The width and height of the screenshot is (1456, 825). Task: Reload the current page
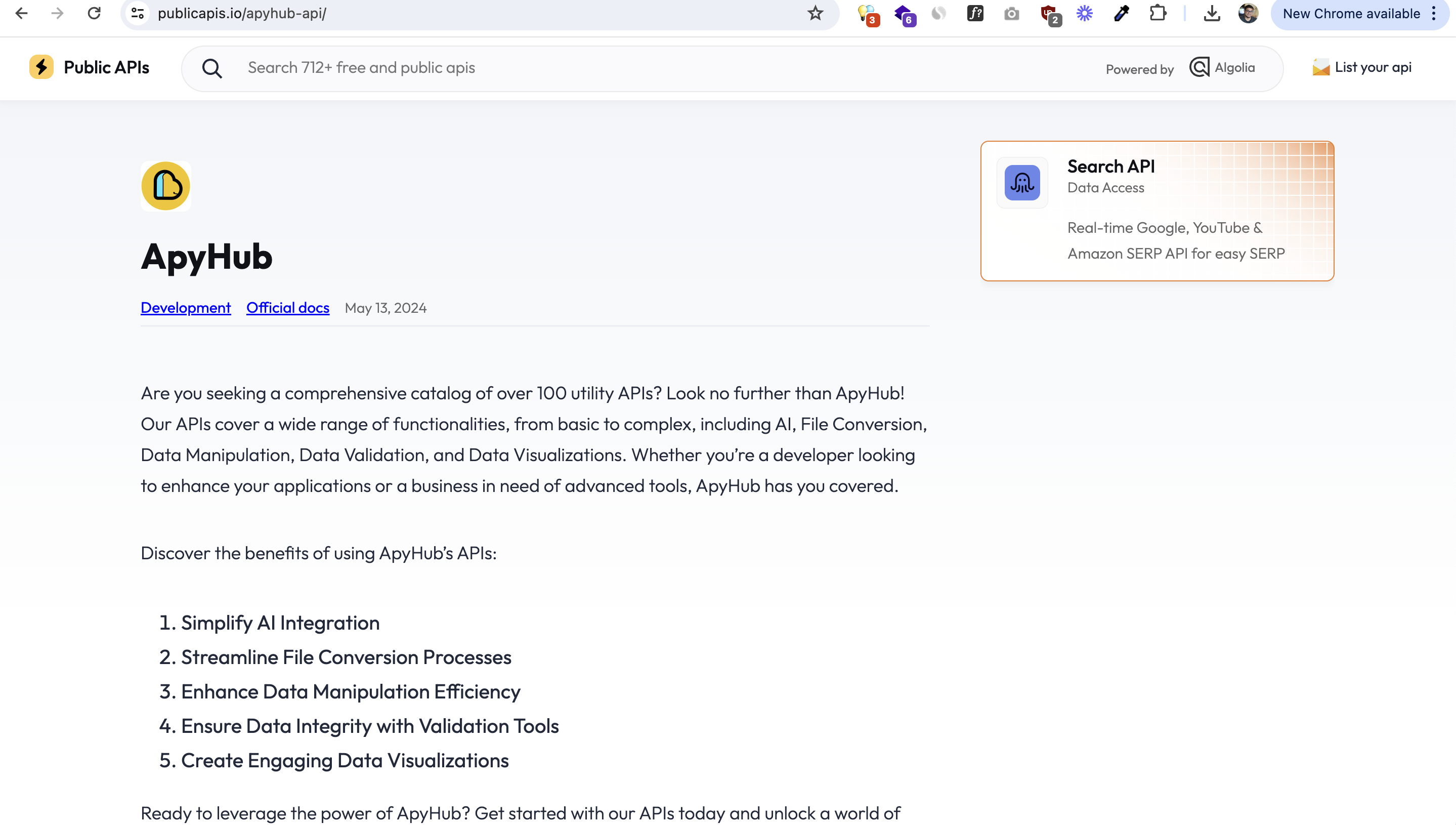(94, 13)
